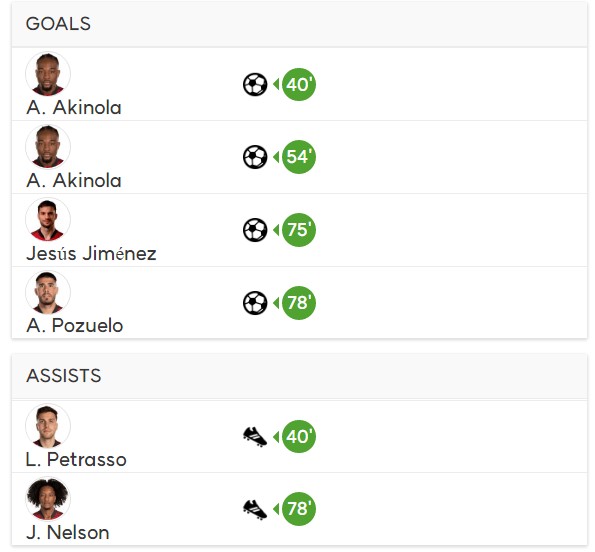Screen dimensions: 595x552
Task: Select the 78' assist minute badge for Nelson
Action: pos(299,509)
